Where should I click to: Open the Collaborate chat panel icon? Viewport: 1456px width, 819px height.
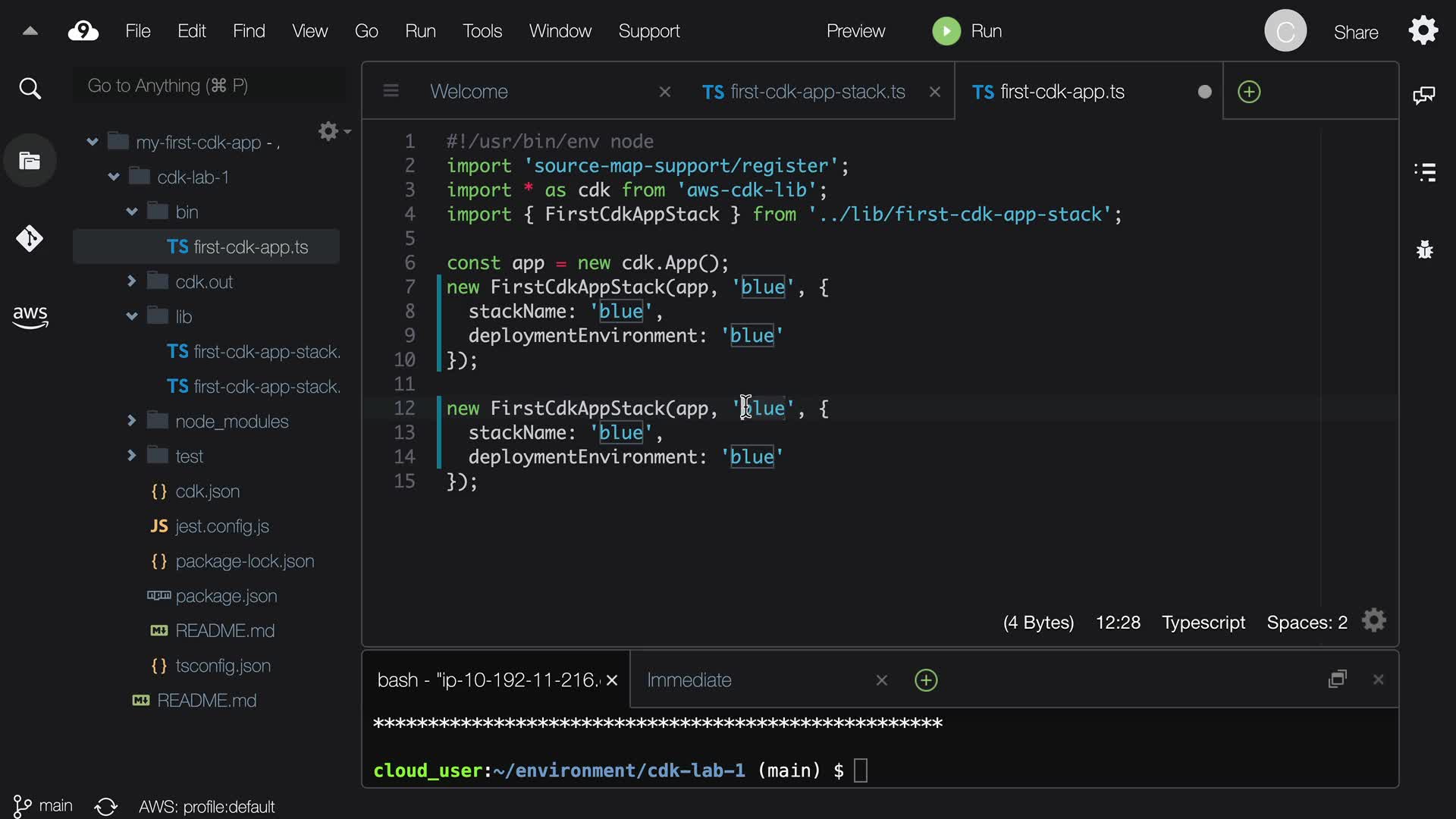[1423, 95]
